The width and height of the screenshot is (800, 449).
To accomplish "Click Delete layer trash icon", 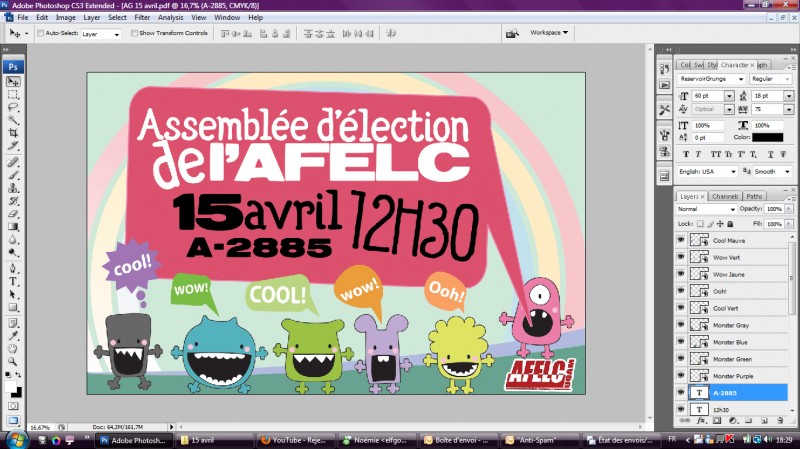I will click(x=780, y=421).
